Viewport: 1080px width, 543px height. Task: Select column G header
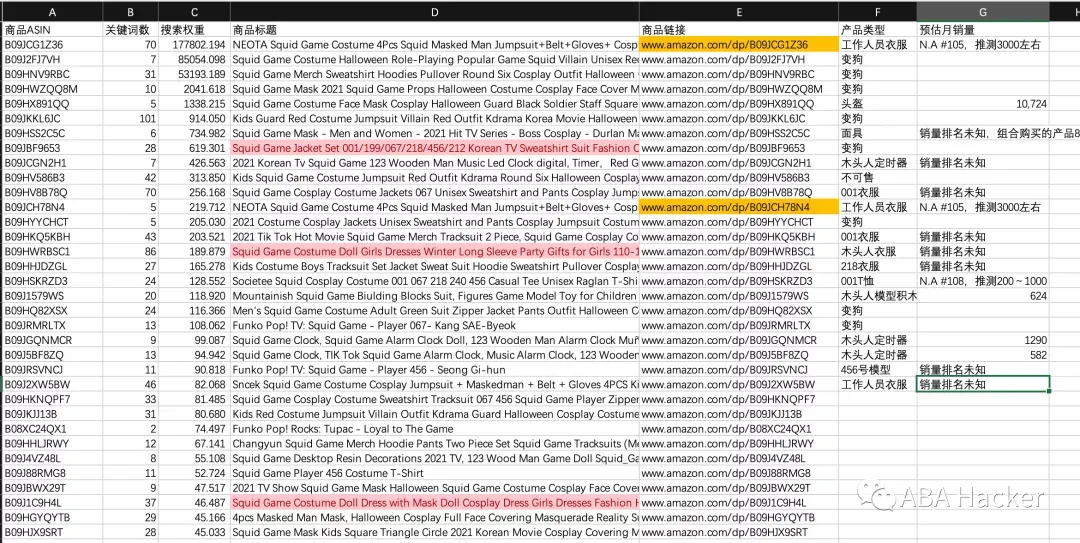tap(983, 12)
